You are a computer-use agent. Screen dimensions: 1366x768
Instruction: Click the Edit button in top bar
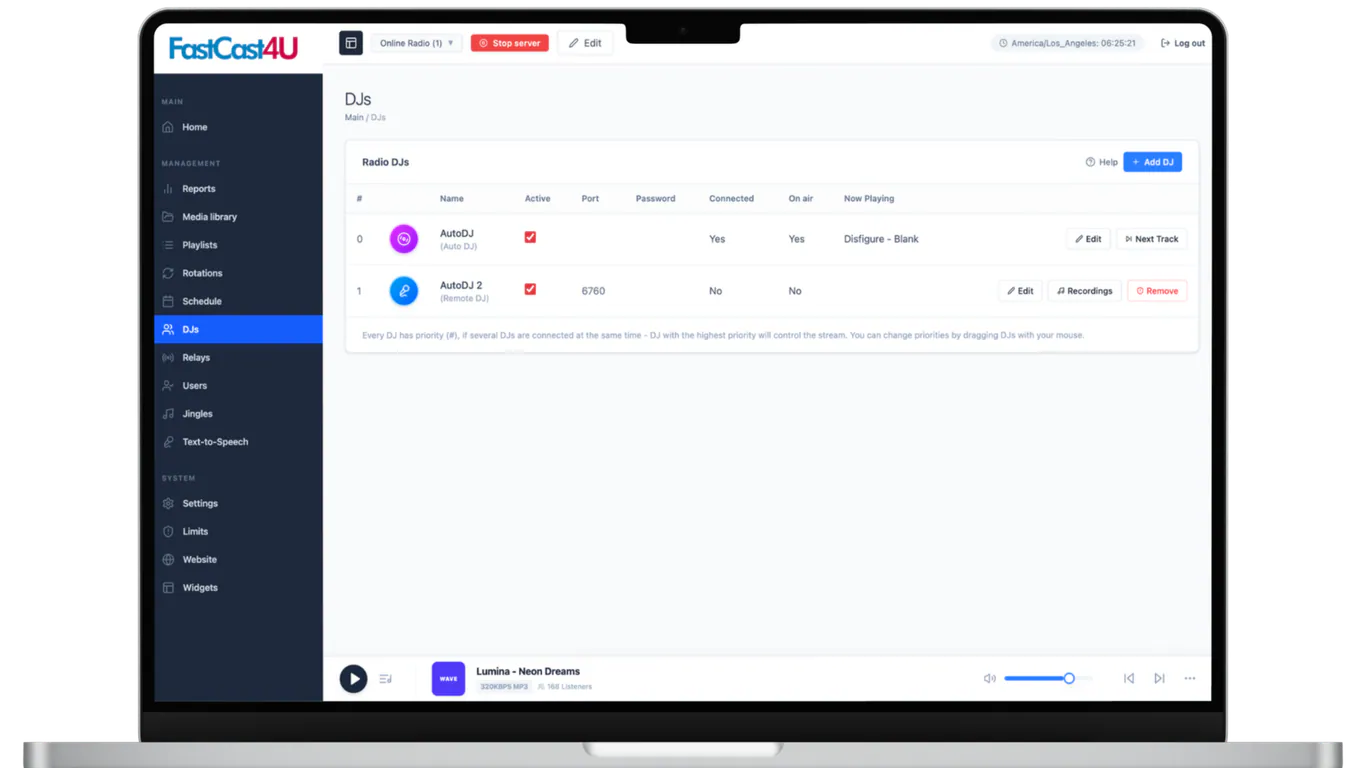click(x=585, y=43)
